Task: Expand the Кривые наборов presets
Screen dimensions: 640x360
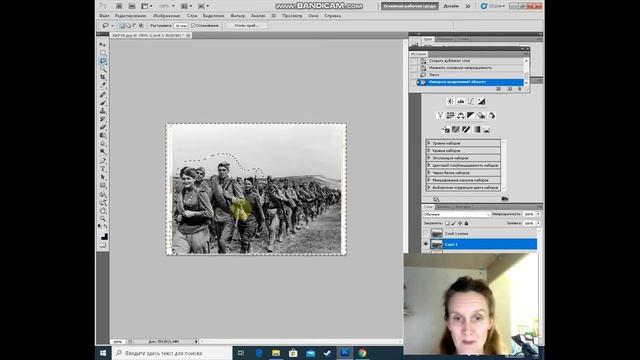Action: pyautogui.click(x=429, y=151)
